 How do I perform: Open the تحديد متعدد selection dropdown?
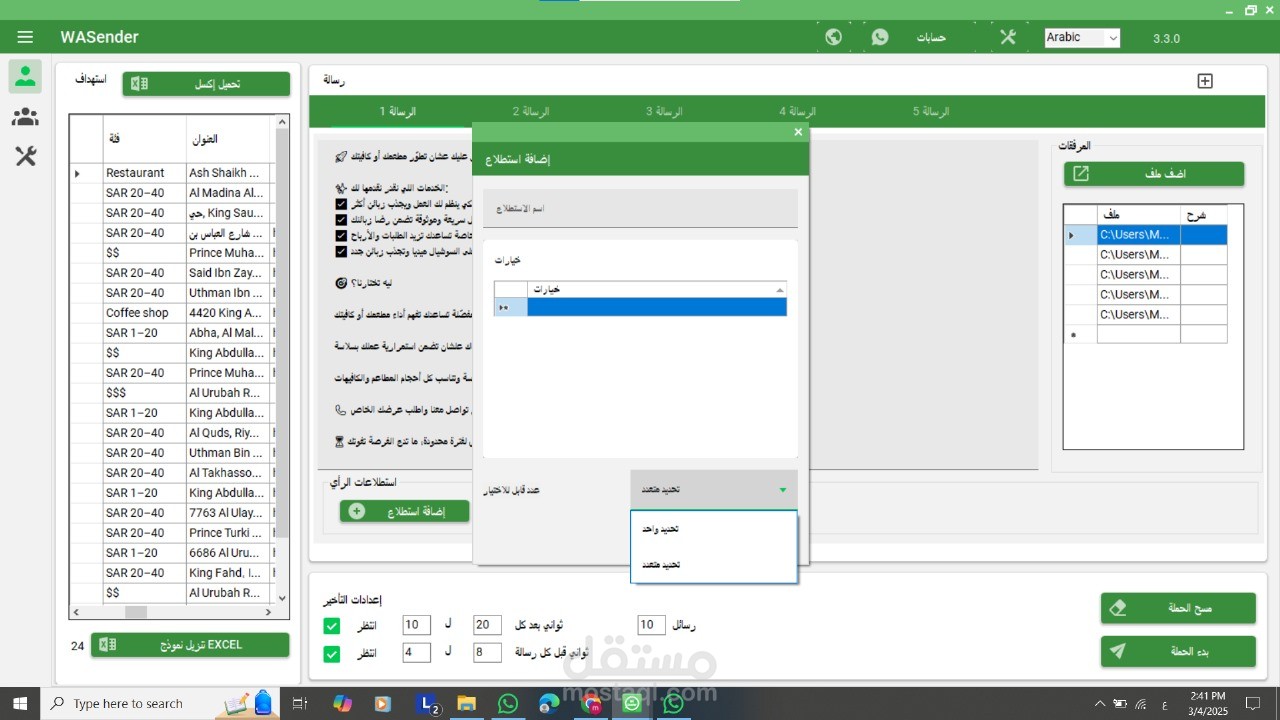(x=714, y=489)
